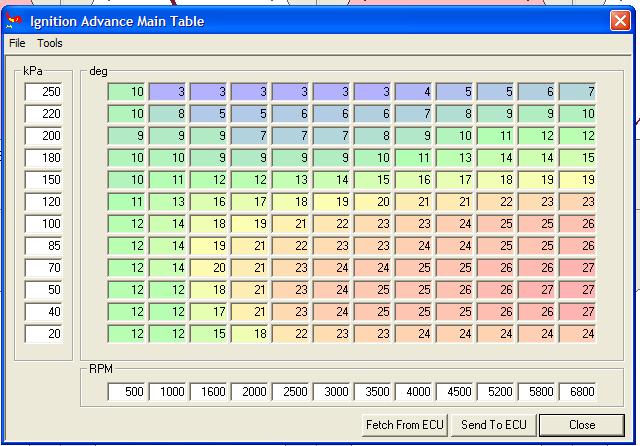
Task: Select the deg cell at 20 kPa, 500 RPM
Action: click(x=126, y=334)
